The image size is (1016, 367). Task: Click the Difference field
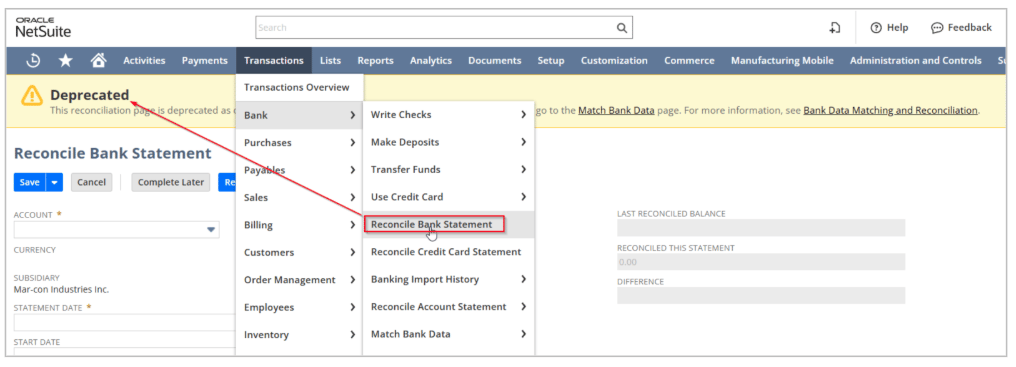(x=761, y=296)
